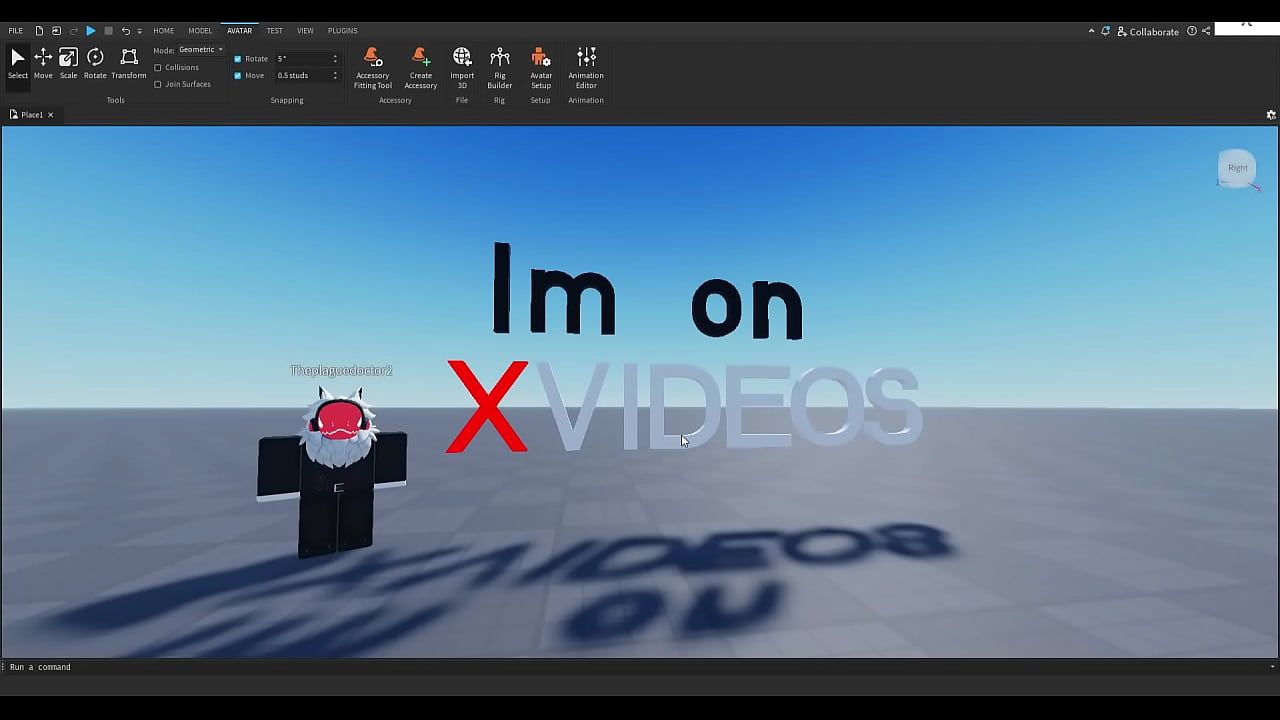
Task: Toggle the Collisions checkbox
Action: (158, 68)
